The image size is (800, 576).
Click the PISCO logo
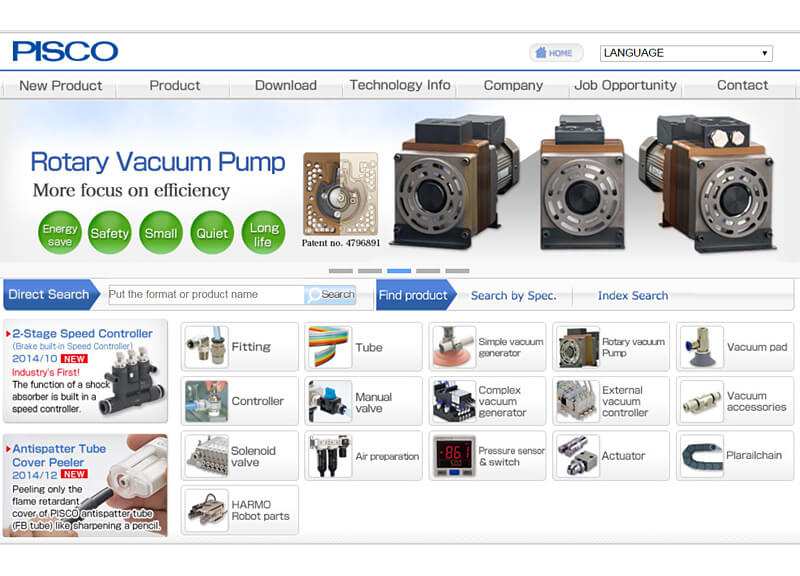click(x=65, y=52)
